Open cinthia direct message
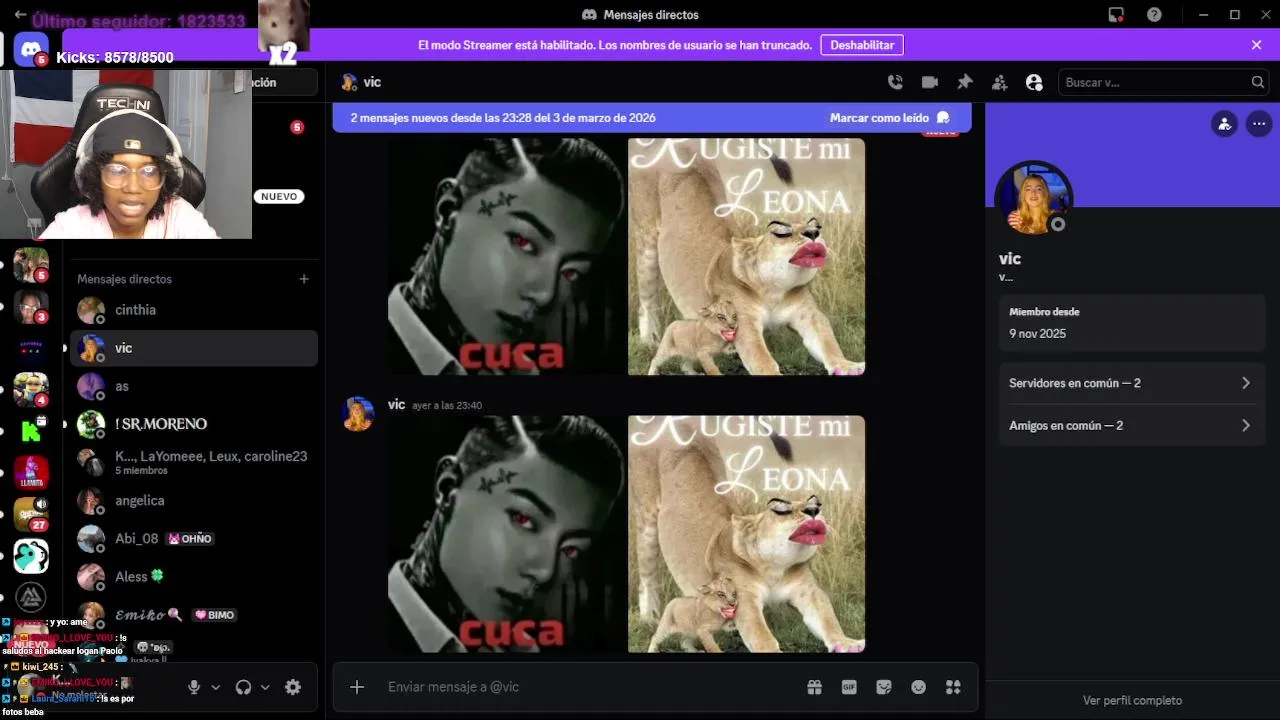The image size is (1280, 720). pyautogui.click(x=194, y=310)
